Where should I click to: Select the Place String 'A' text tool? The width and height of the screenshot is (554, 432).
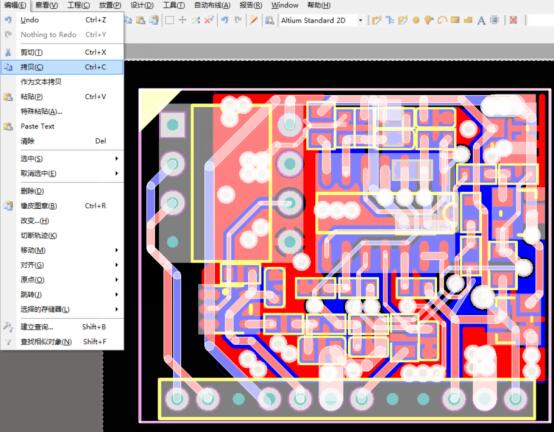tap(481, 20)
